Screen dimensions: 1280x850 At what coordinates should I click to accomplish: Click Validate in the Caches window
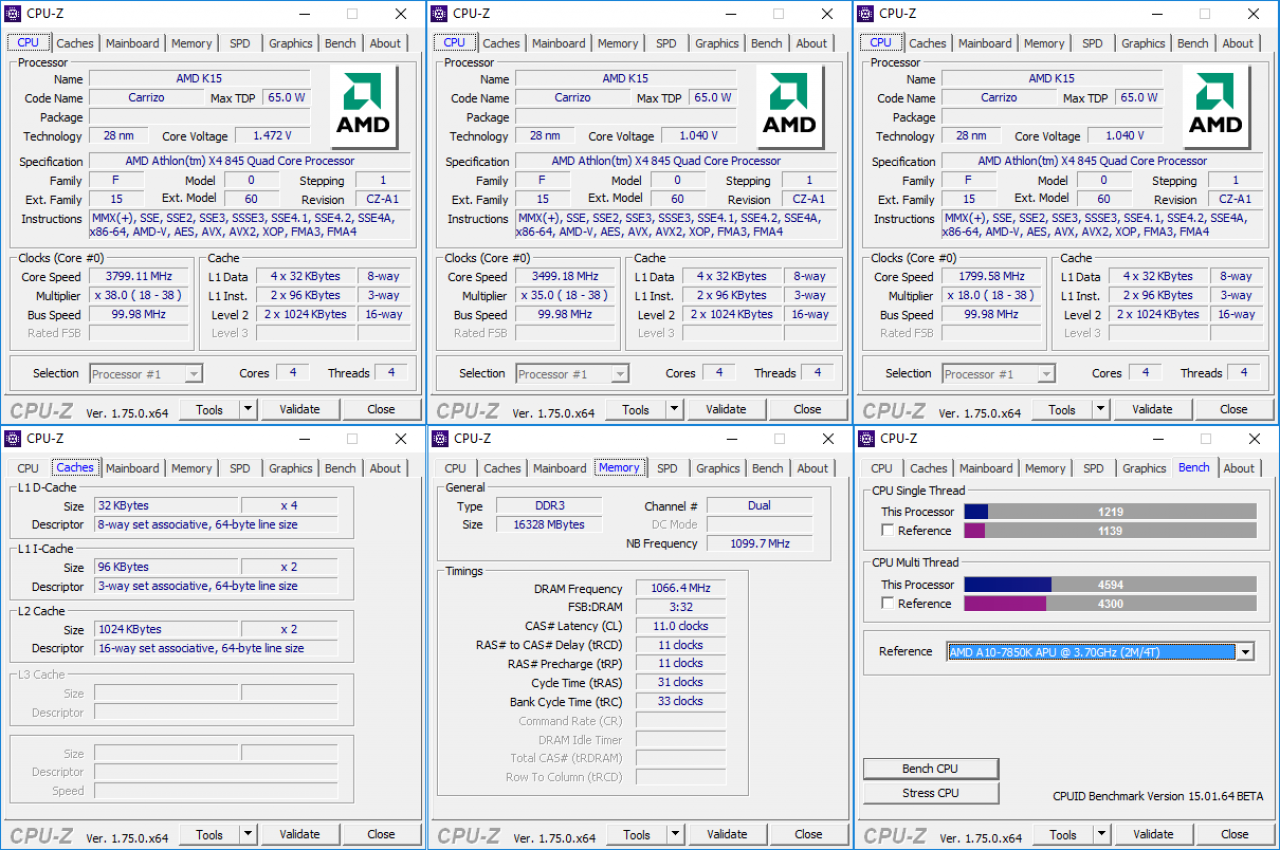(299, 834)
